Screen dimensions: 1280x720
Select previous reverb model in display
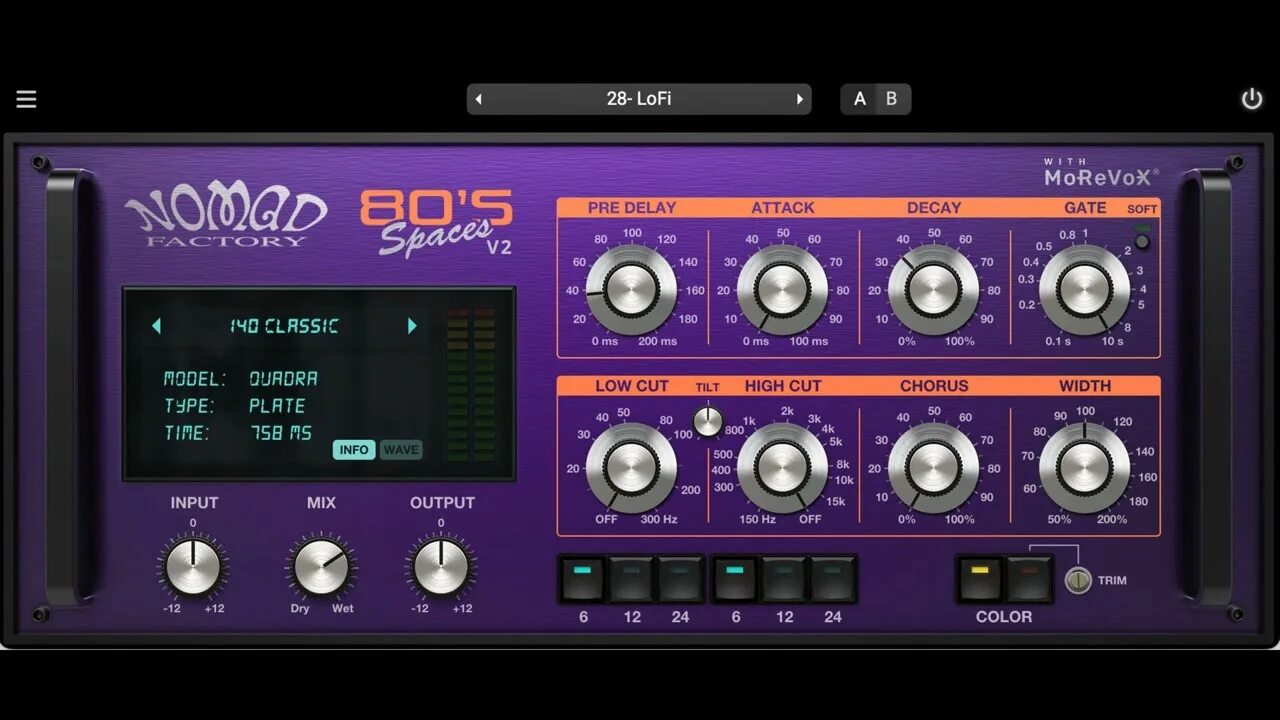[x=156, y=326]
